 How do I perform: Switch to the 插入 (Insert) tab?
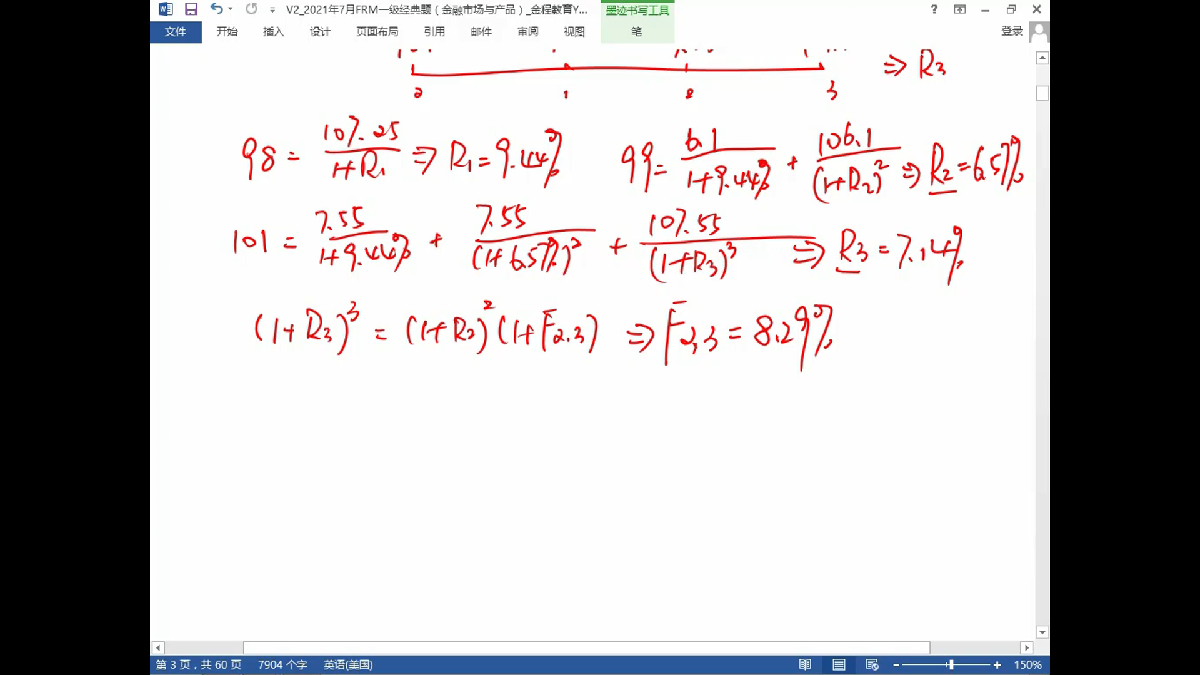pos(273,32)
